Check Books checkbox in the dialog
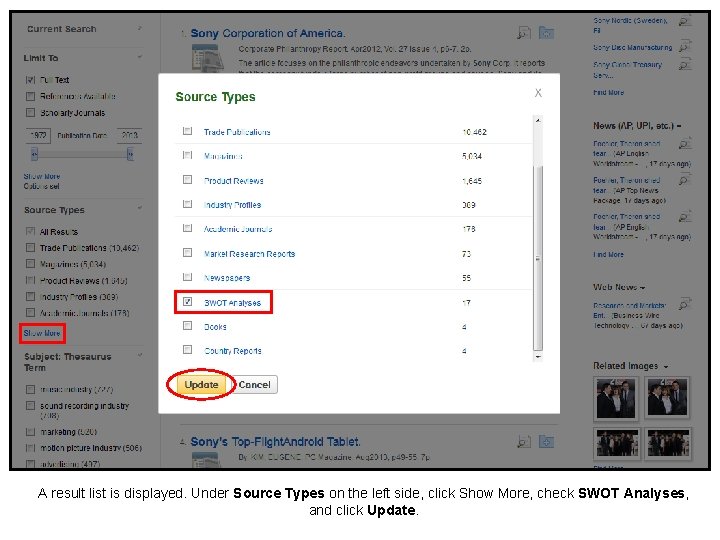 187,326
